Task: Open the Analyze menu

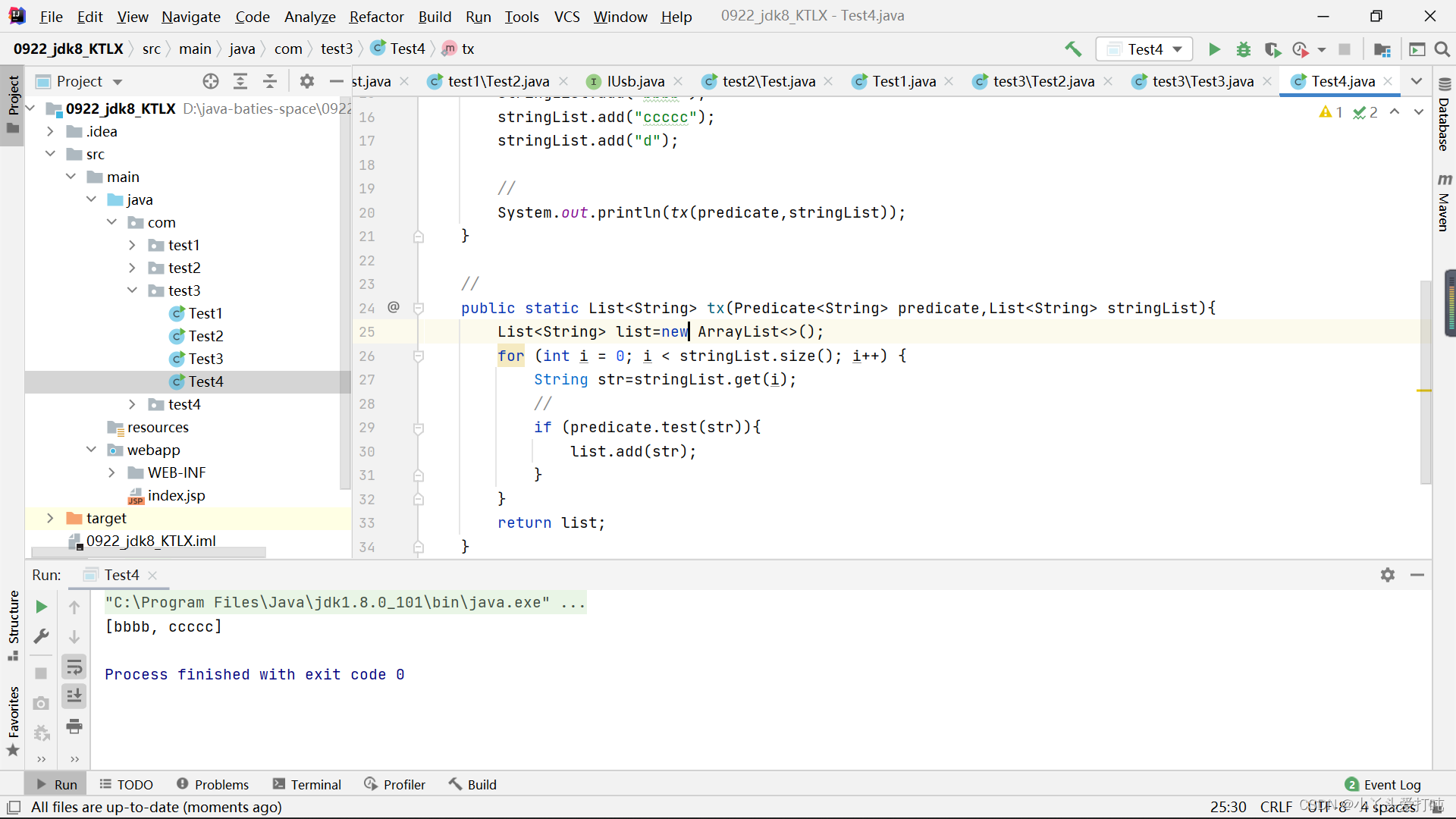Action: coord(309,16)
